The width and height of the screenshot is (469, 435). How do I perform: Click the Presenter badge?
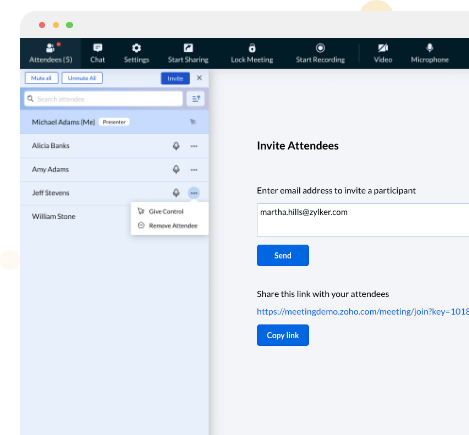(x=114, y=122)
